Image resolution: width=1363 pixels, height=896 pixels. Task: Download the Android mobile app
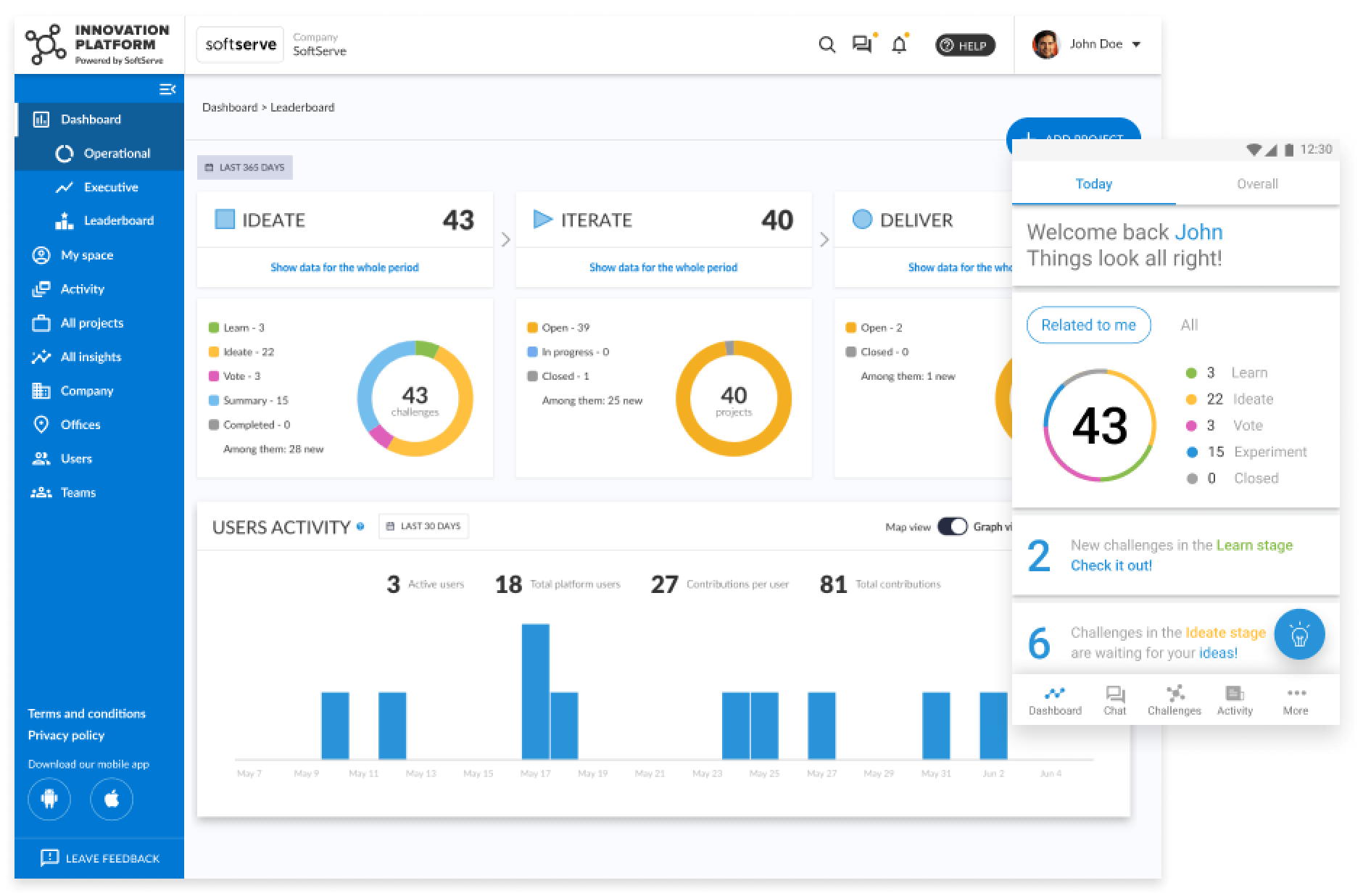click(x=49, y=799)
